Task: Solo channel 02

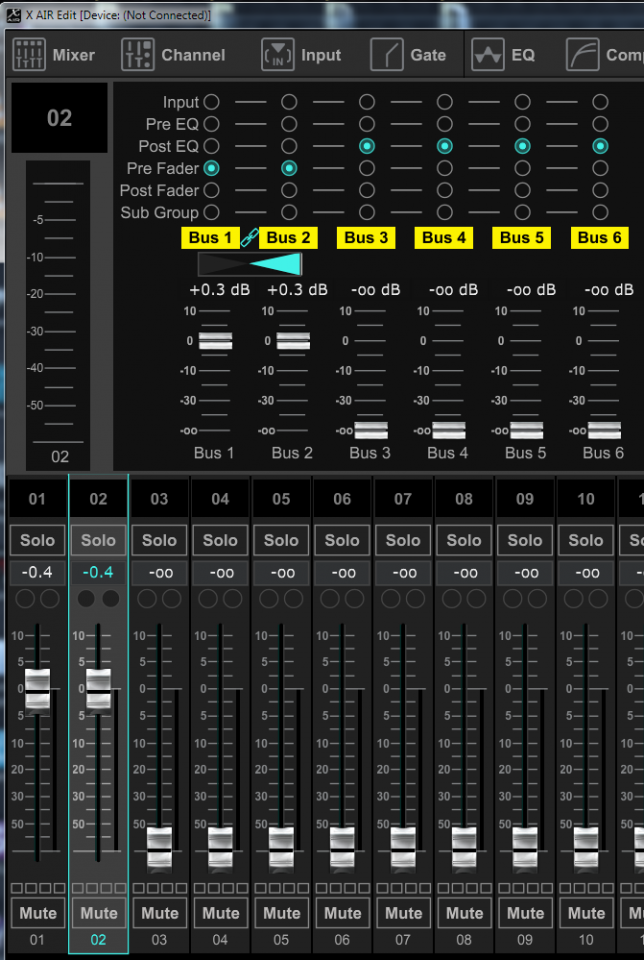Action: (99, 540)
